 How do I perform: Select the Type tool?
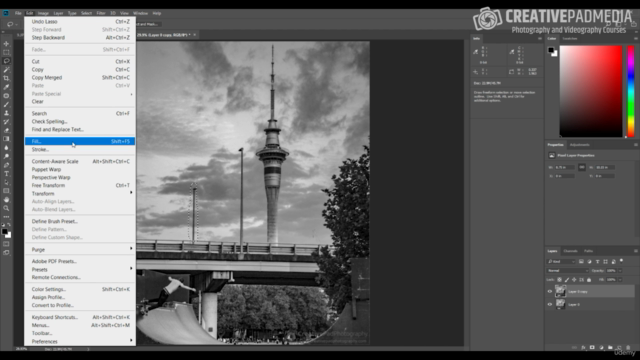click(x=6, y=174)
